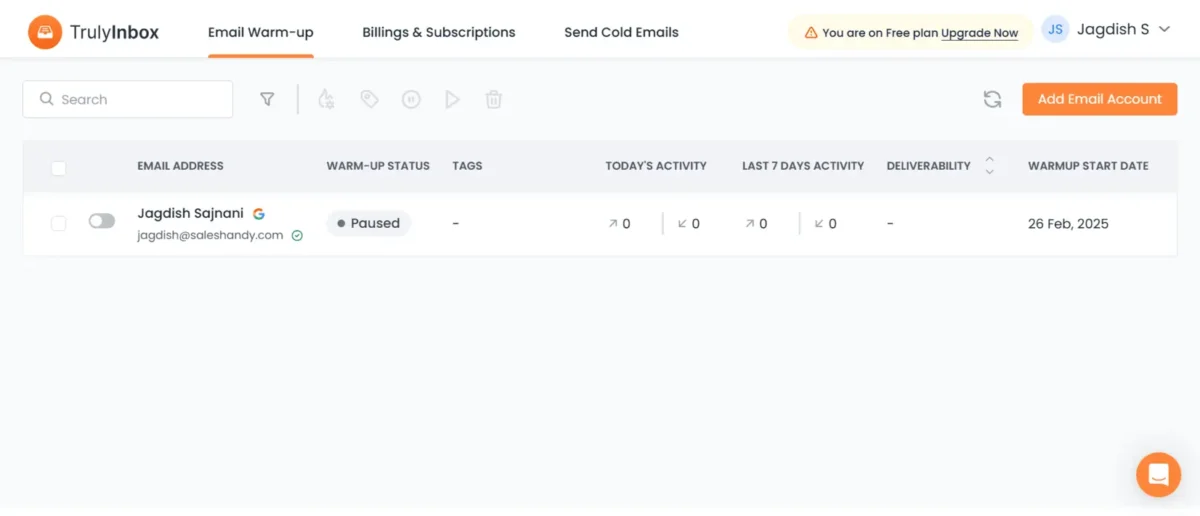The height and width of the screenshot is (516, 1200).
Task: Click the green verified check icon
Action: click(x=297, y=236)
